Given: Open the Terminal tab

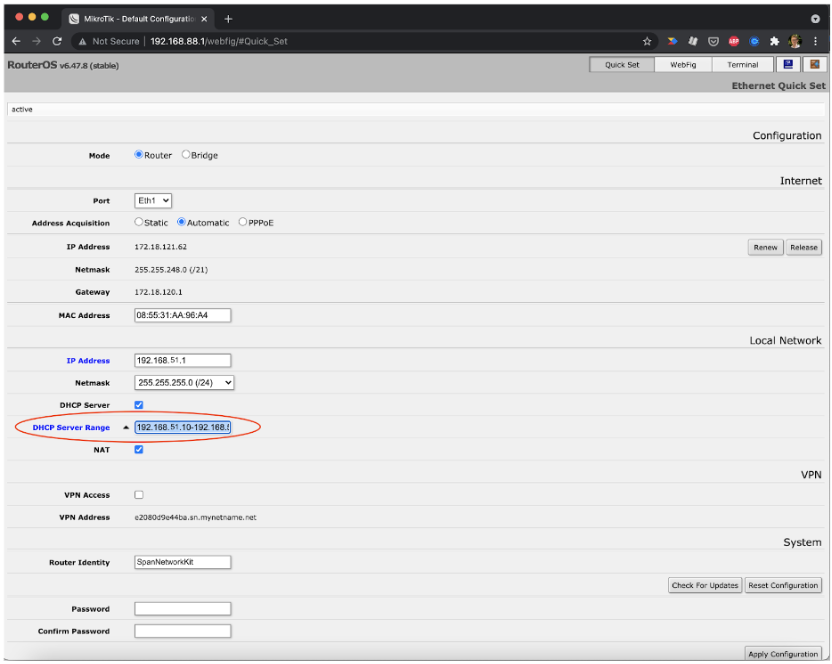Looking at the screenshot, I should click(743, 64).
